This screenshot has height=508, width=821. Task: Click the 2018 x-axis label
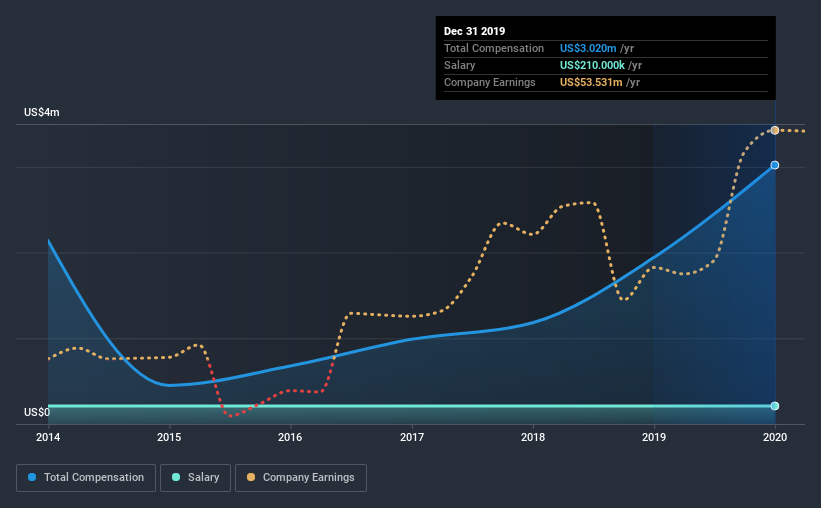tap(533, 437)
